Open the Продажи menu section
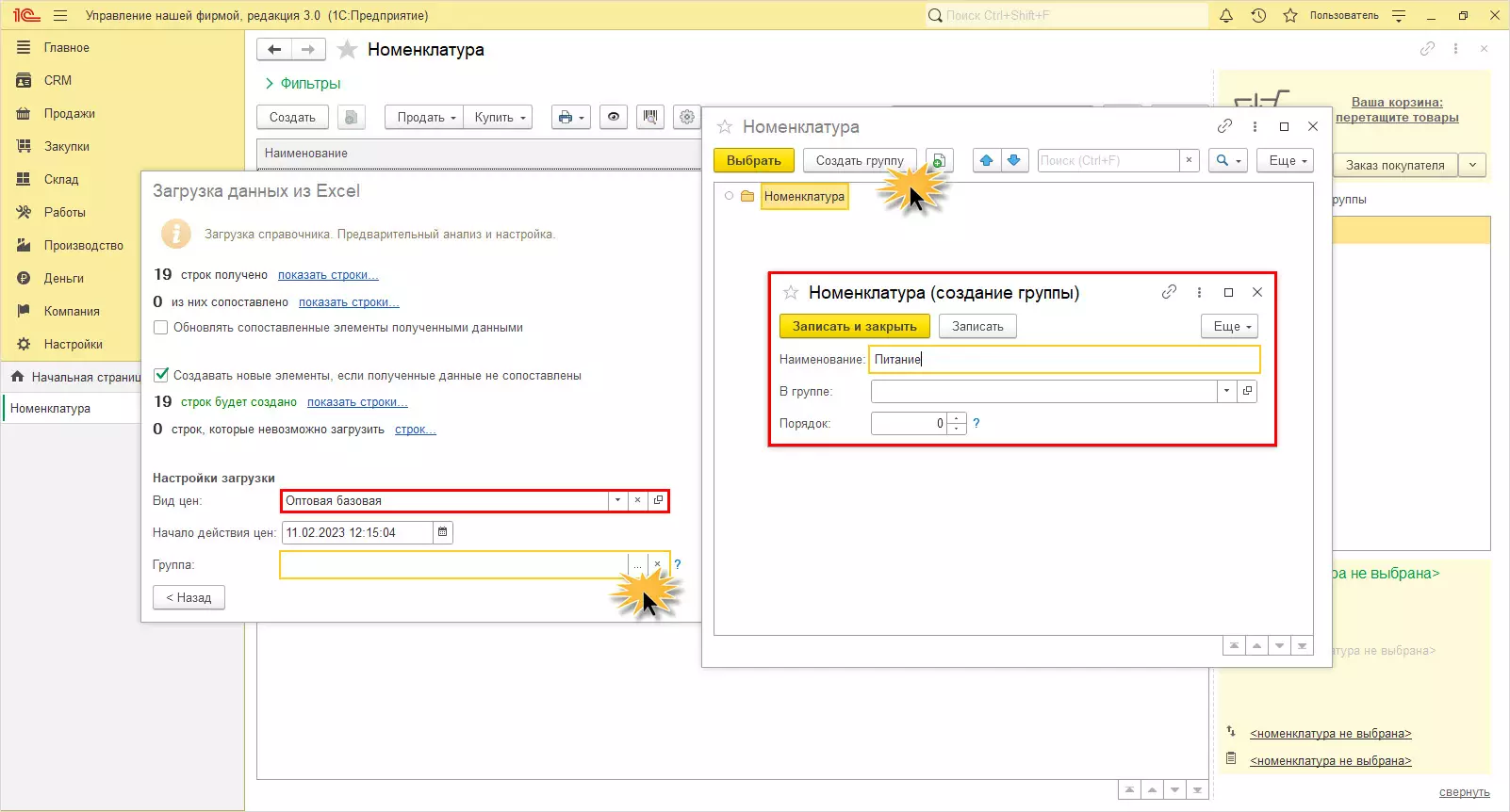 (x=69, y=113)
